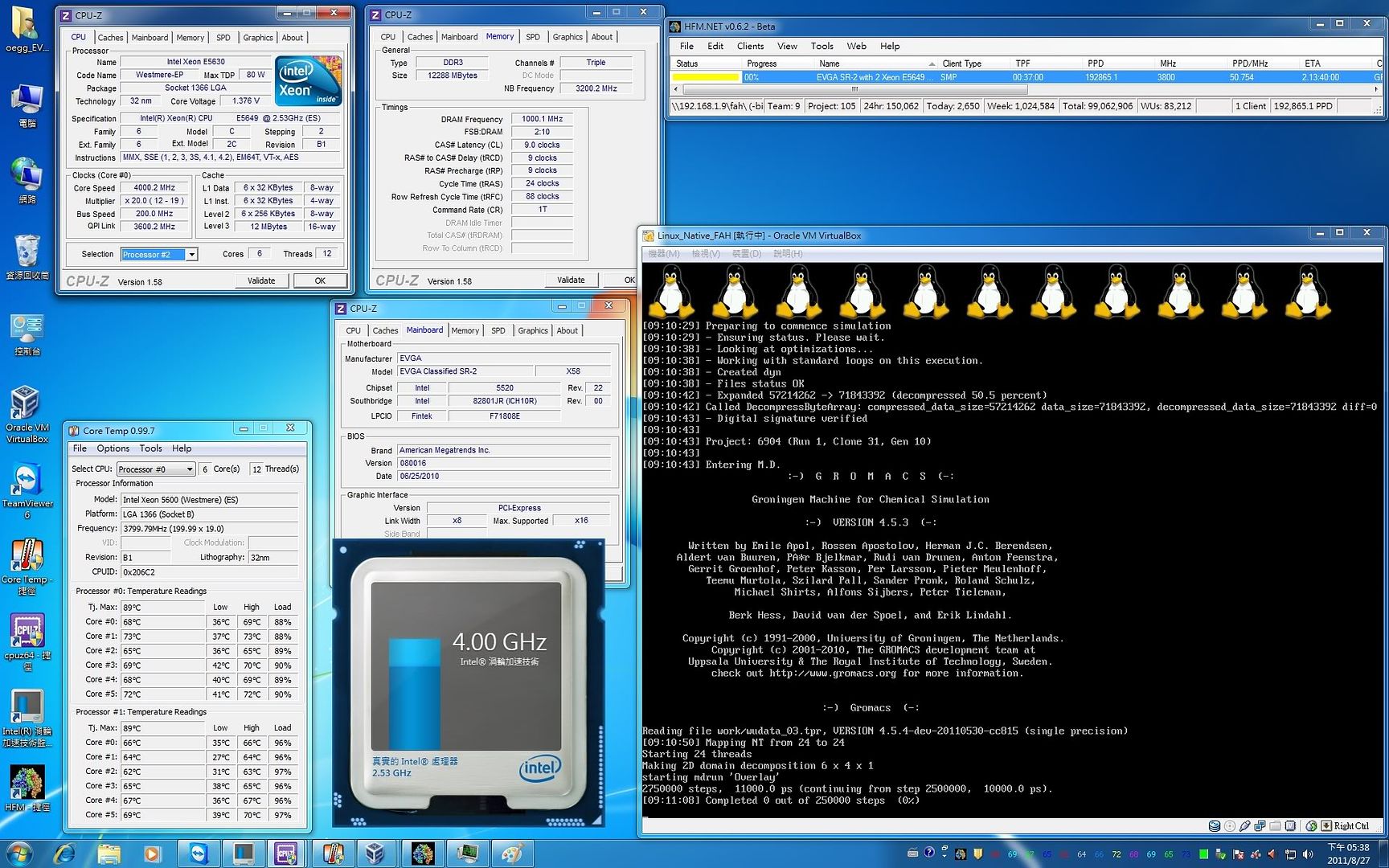The width and height of the screenshot is (1389, 868).
Task: Launch cpuz64 desktop shortcut
Action: pos(27,643)
